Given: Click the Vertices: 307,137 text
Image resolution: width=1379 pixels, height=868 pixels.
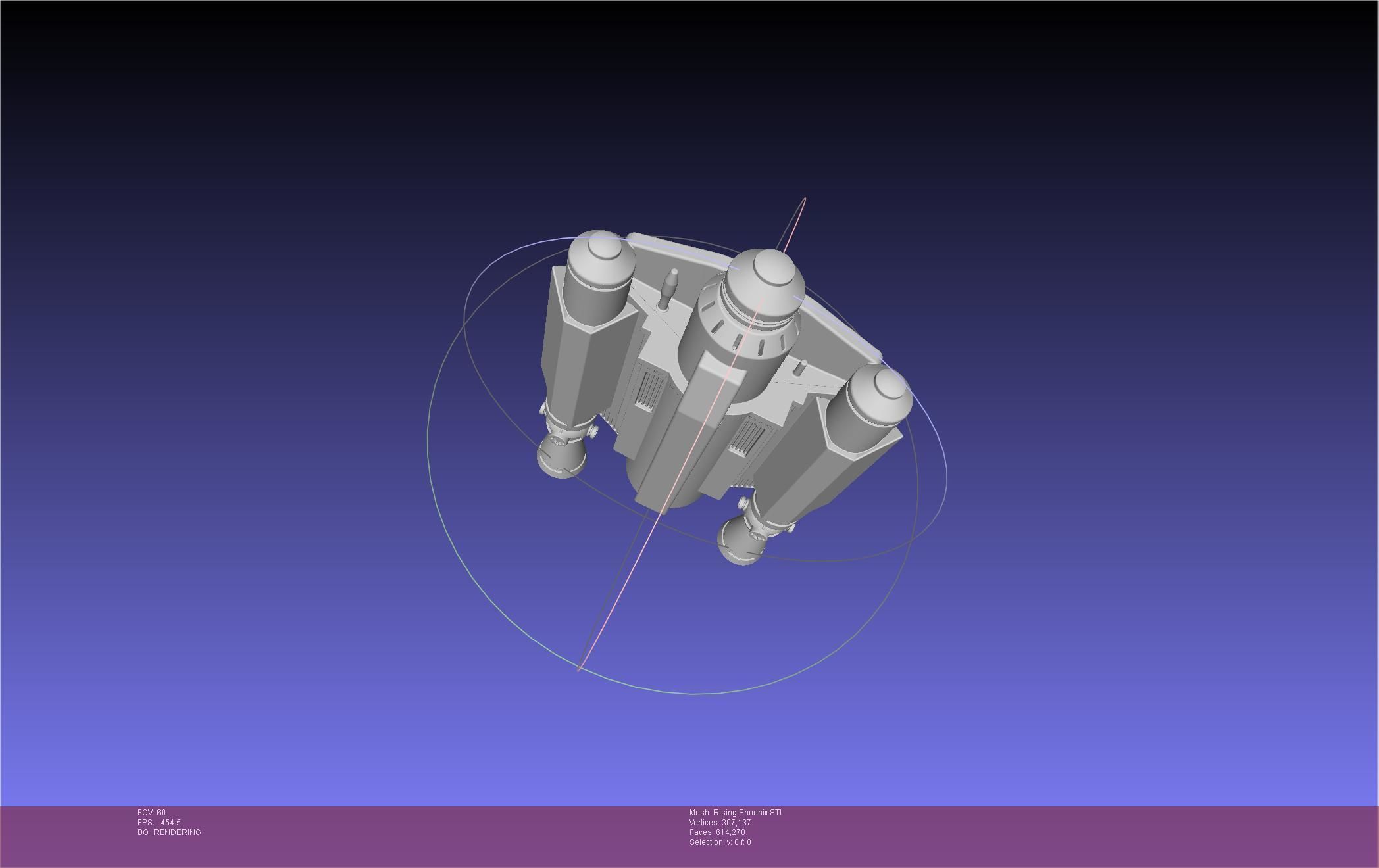Looking at the screenshot, I should coord(720,823).
